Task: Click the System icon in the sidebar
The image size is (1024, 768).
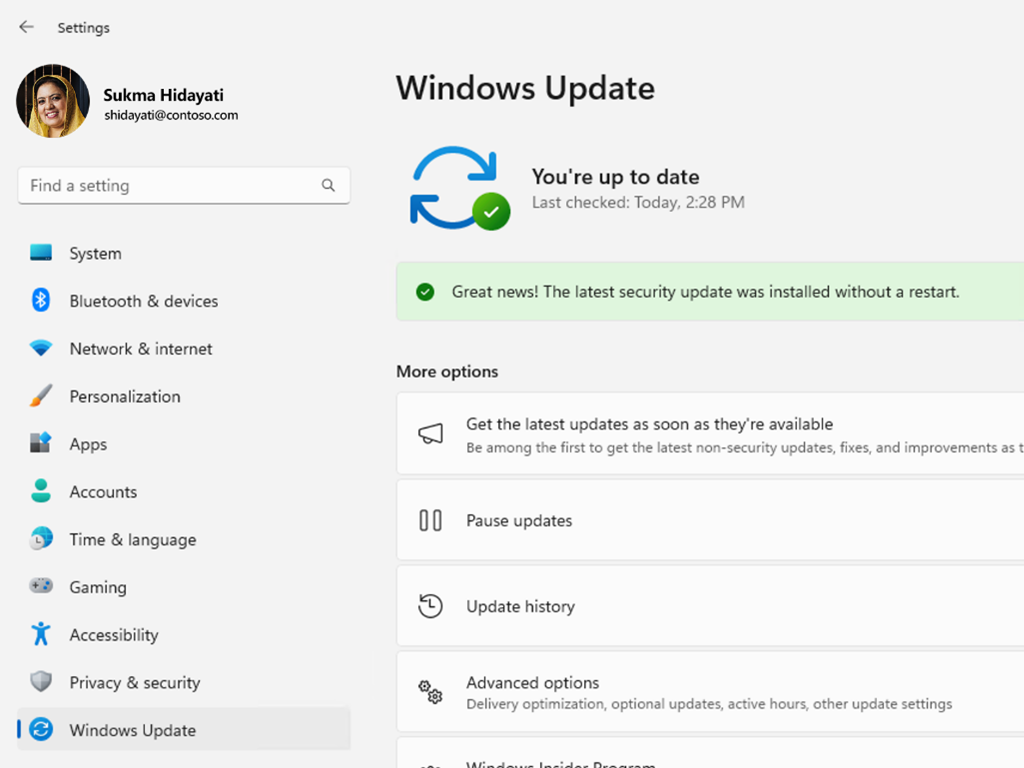Action: tap(40, 253)
